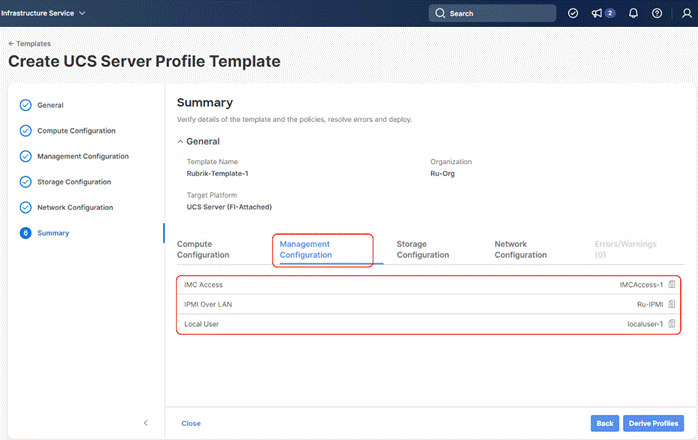Select the Management Configuration step in sidebar

(83, 156)
